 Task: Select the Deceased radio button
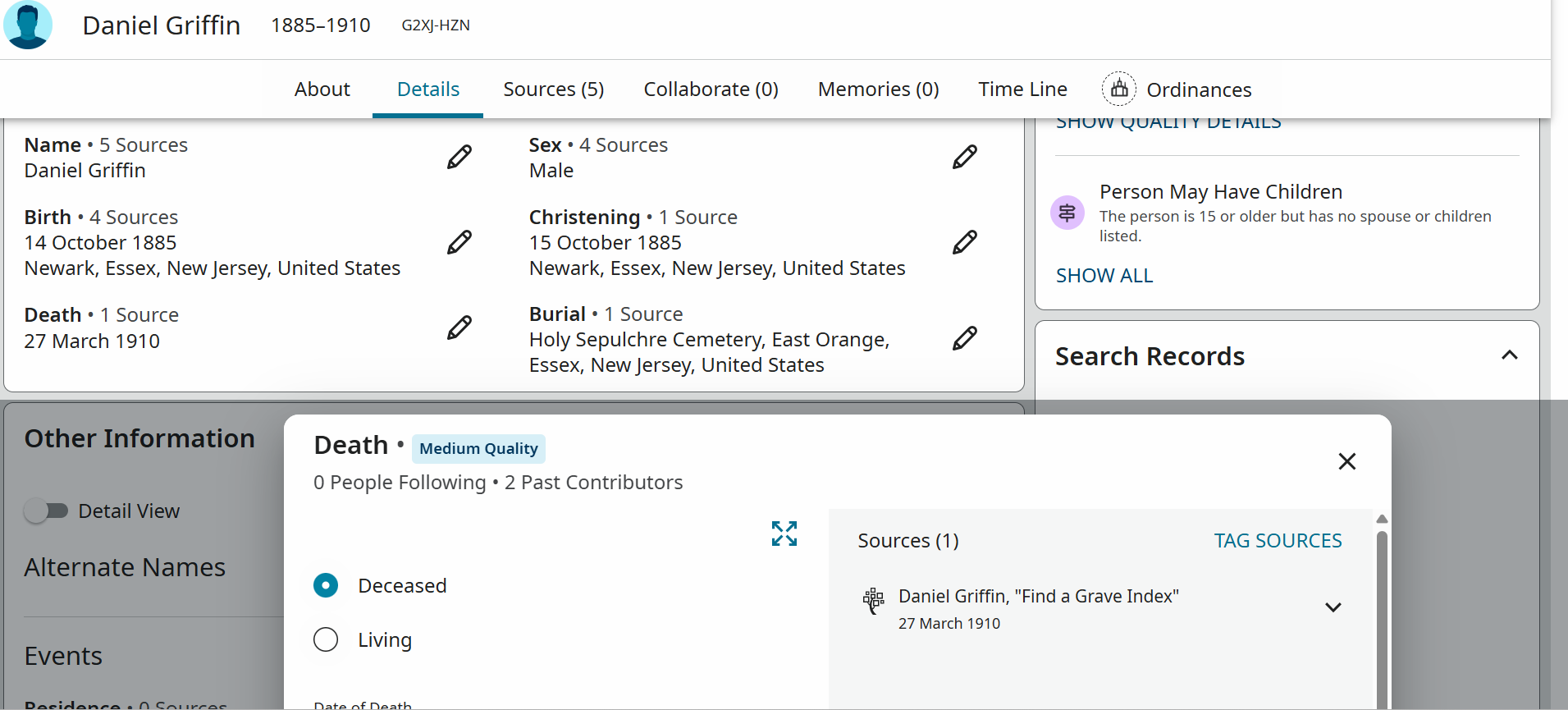pos(326,585)
